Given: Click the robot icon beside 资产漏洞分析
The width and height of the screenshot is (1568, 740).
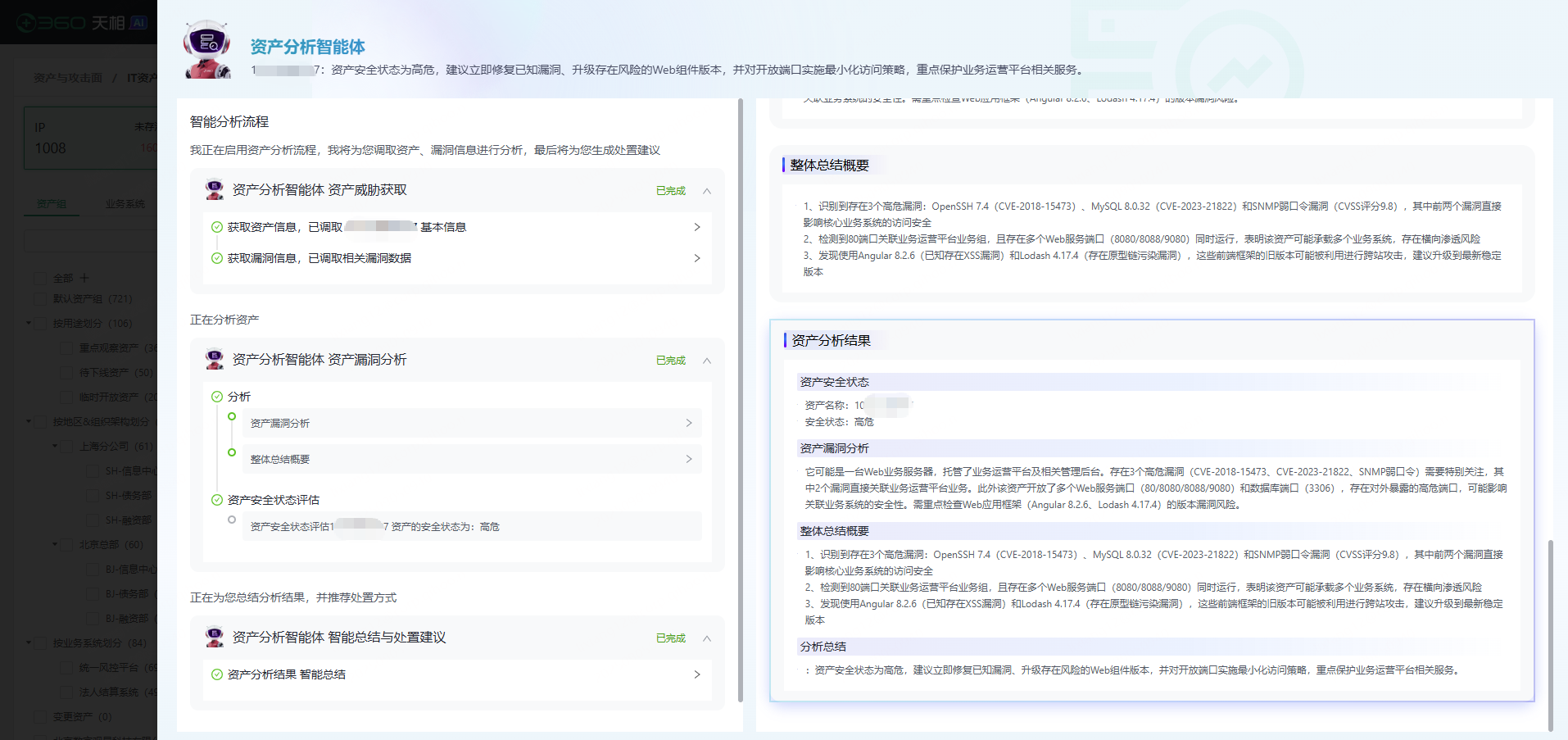Looking at the screenshot, I should click(x=214, y=359).
